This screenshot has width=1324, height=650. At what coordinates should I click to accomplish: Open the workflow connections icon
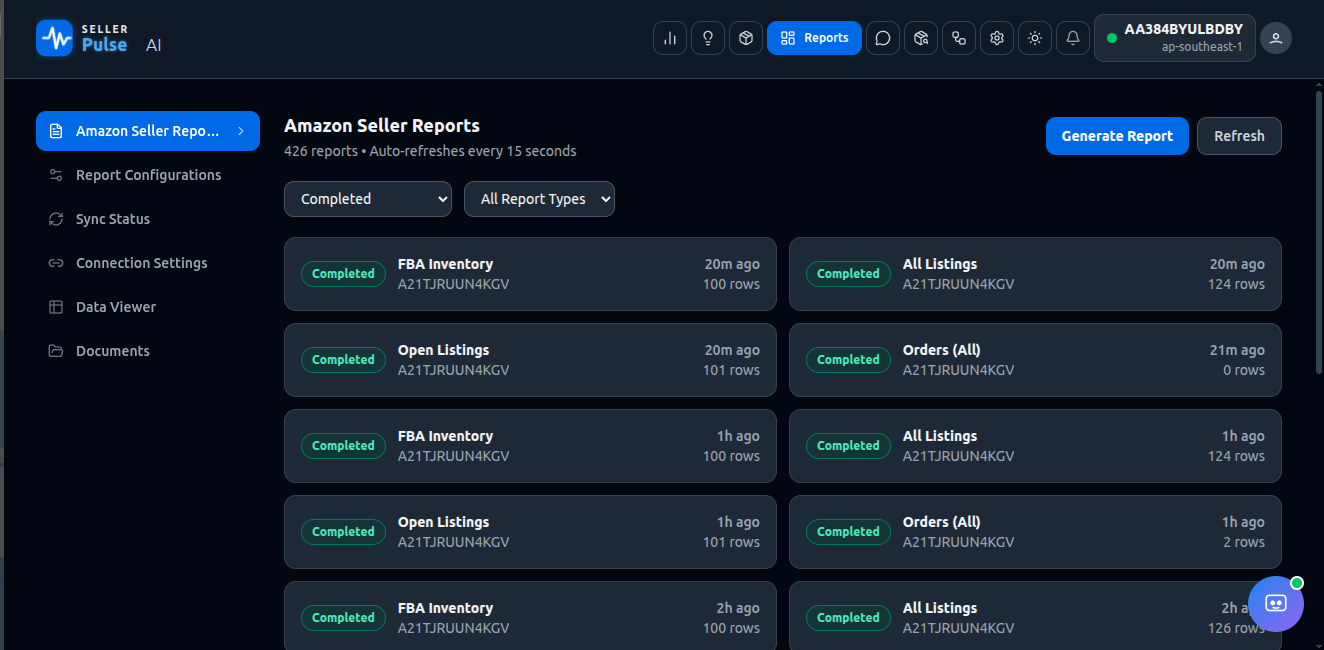[959, 38]
